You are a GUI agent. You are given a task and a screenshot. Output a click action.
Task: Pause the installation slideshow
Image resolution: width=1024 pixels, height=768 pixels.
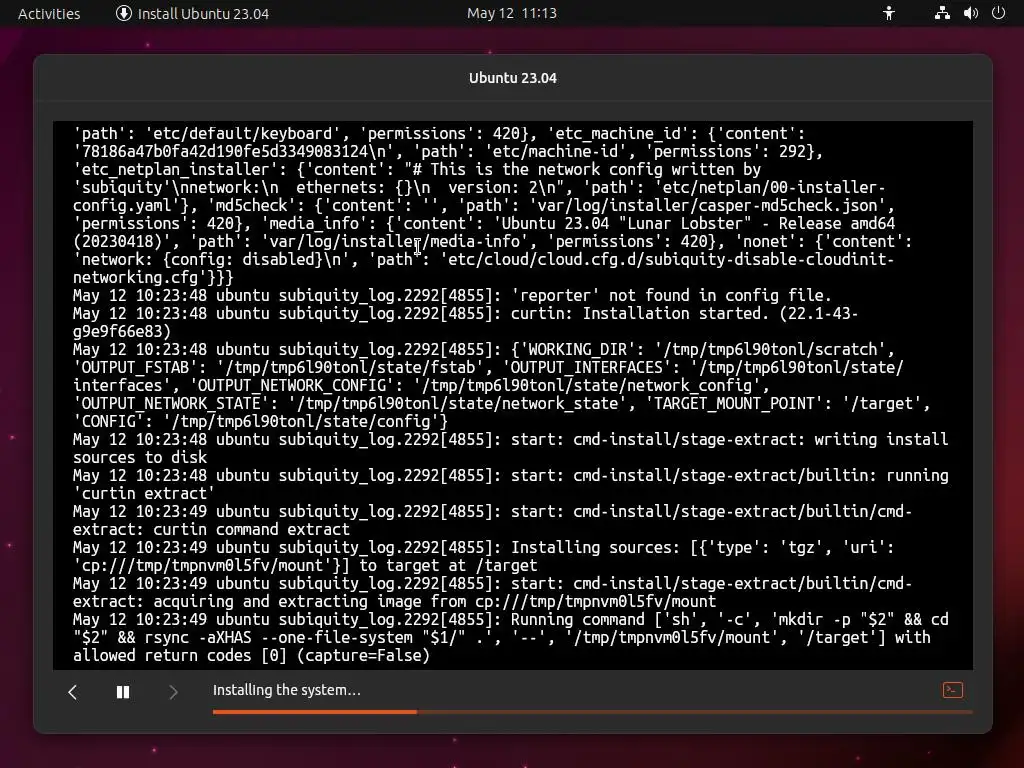(123, 692)
